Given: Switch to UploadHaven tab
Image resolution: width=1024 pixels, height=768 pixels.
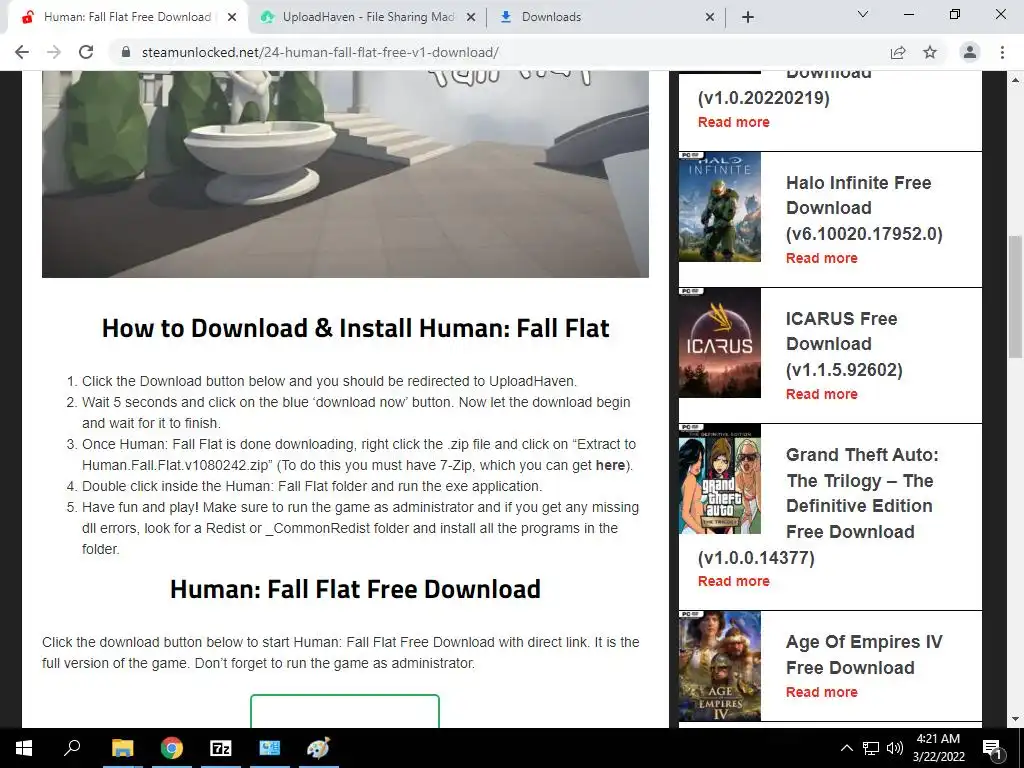Looking at the screenshot, I should point(368,17).
